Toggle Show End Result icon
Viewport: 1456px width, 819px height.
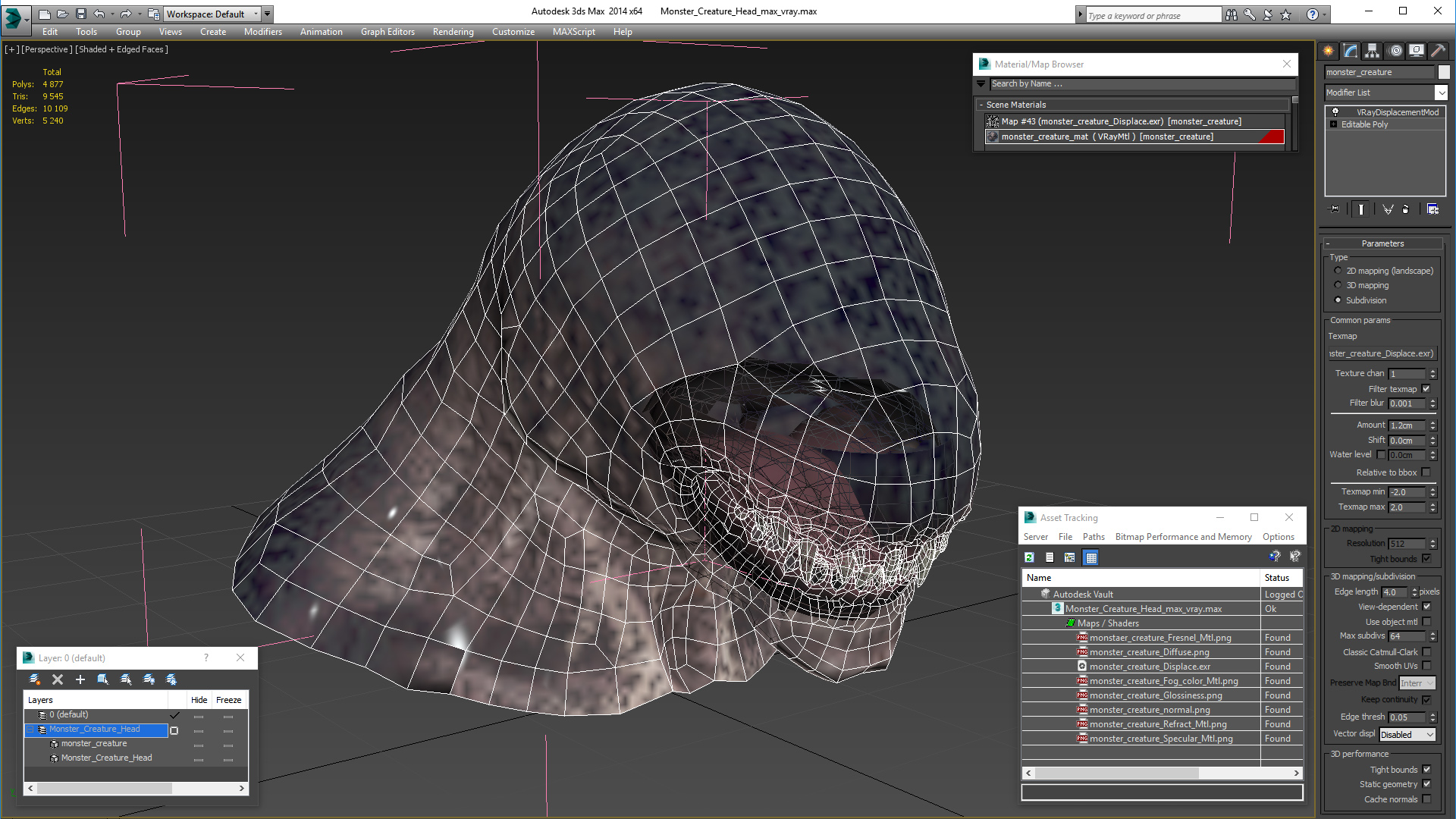point(1361,209)
